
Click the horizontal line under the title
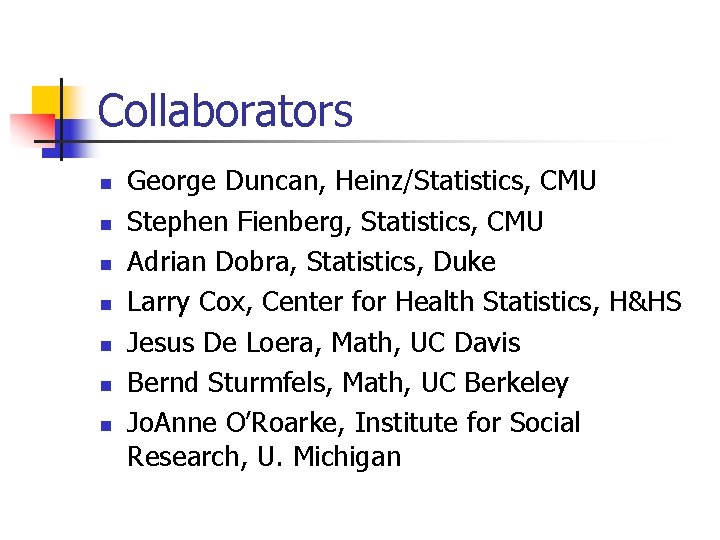400,142
